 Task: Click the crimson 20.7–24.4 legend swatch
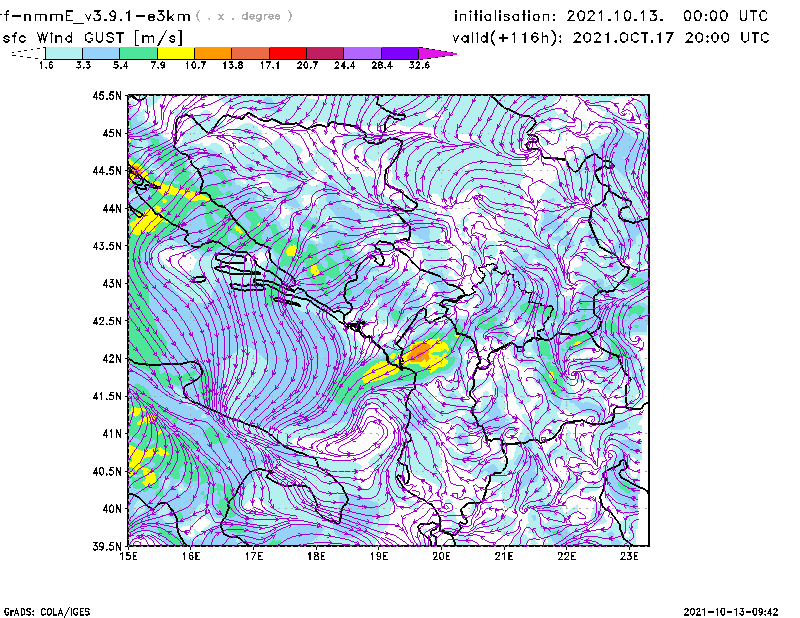(325, 53)
